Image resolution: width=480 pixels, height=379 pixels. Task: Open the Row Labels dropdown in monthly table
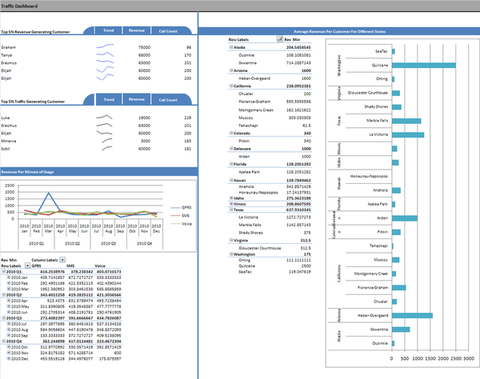pos(28,266)
